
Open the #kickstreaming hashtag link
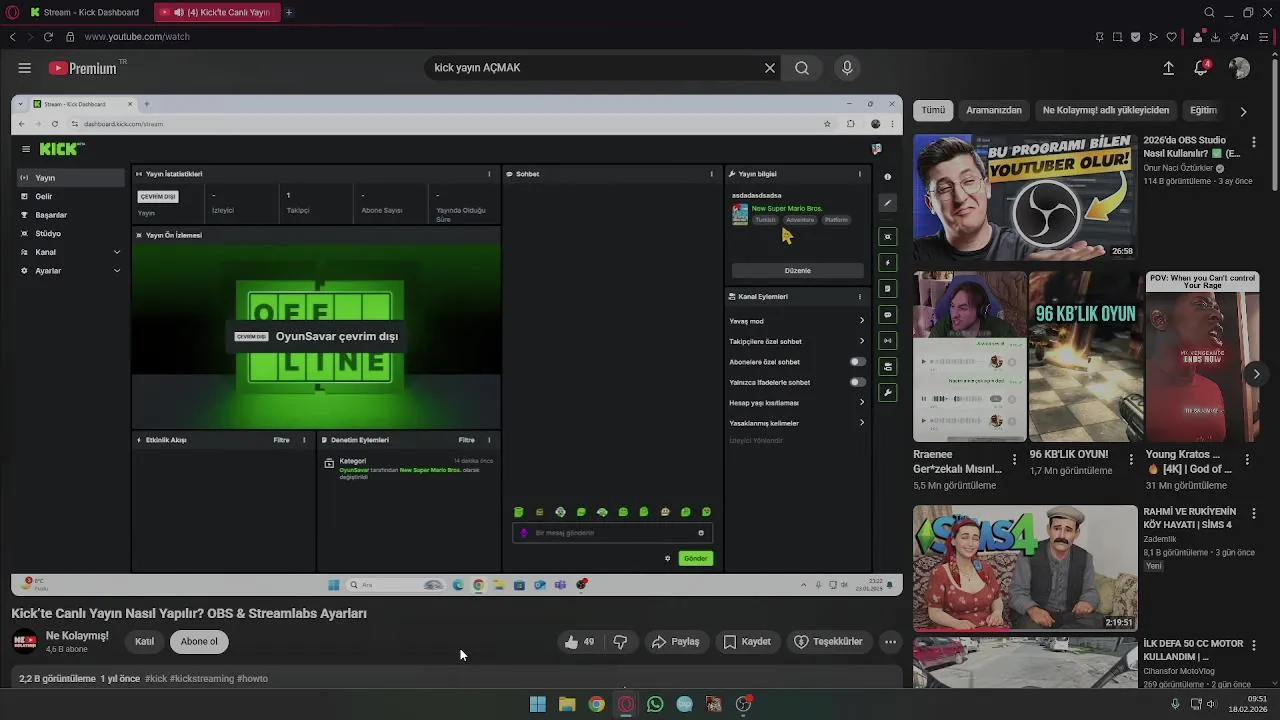point(201,678)
